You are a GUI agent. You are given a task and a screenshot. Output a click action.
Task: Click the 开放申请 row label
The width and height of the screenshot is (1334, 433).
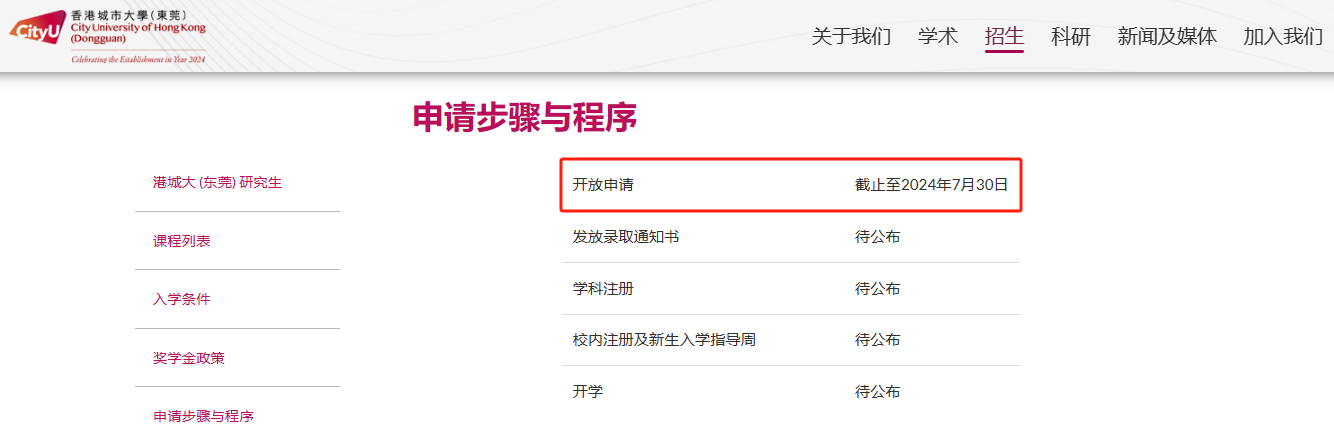click(603, 185)
